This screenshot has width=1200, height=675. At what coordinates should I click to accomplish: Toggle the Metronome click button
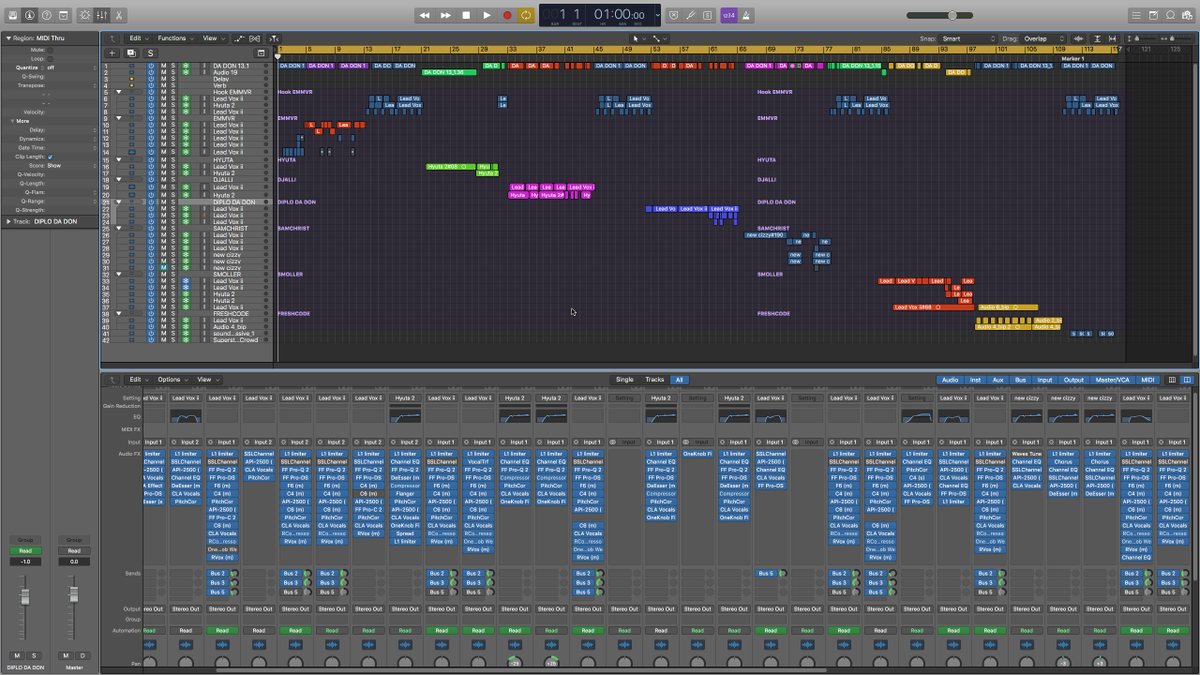[x=747, y=15]
